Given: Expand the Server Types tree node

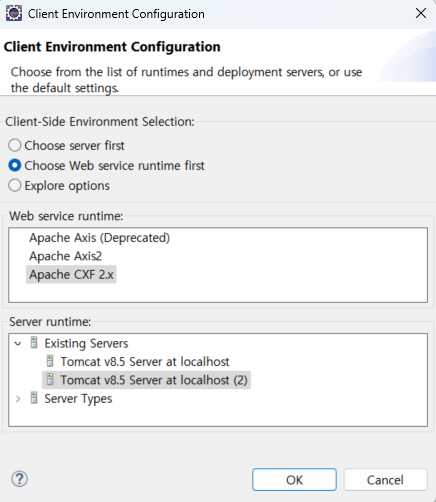Looking at the screenshot, I should 18,399.
